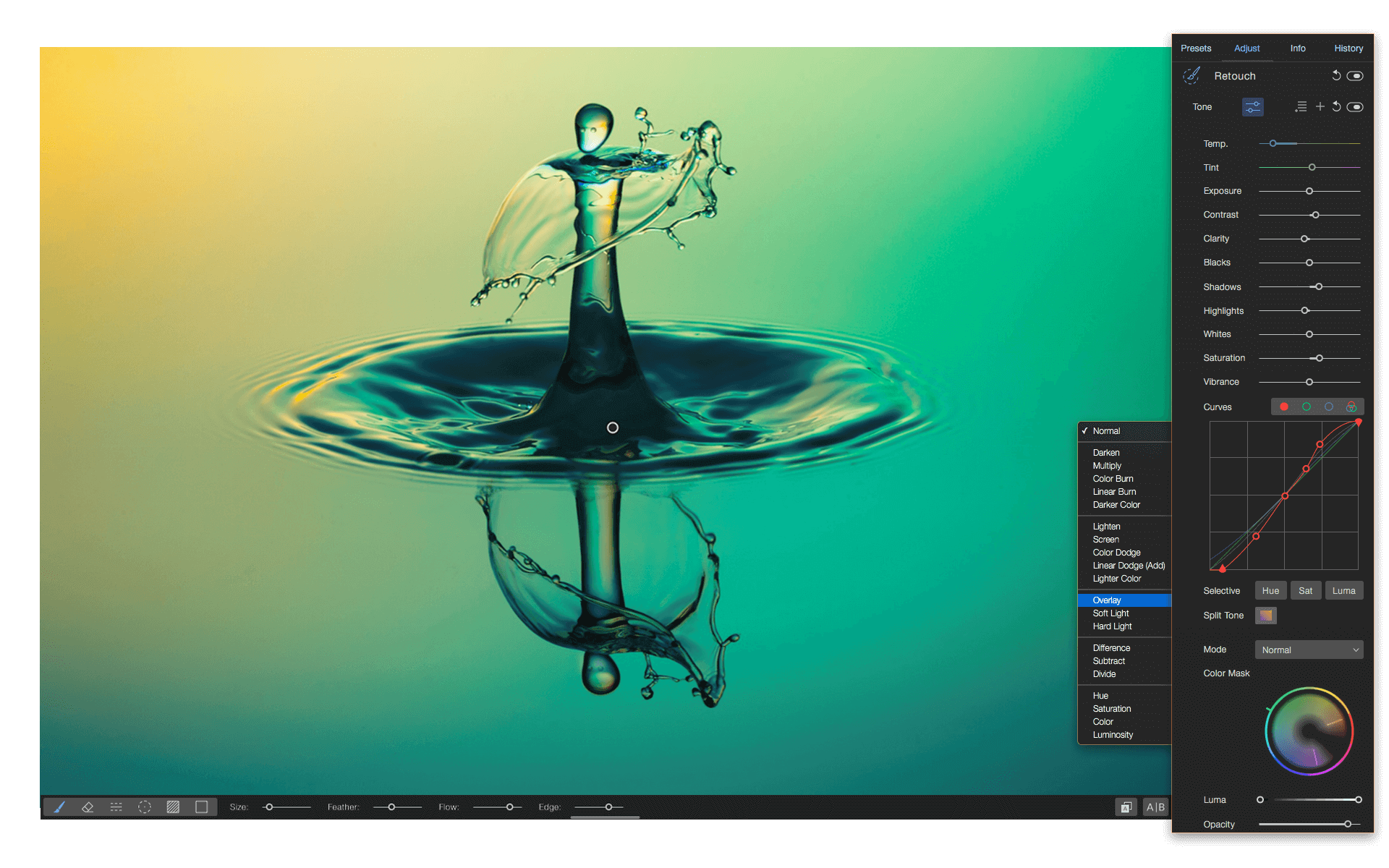Switch to the Presets tab

click(1197, 47)
